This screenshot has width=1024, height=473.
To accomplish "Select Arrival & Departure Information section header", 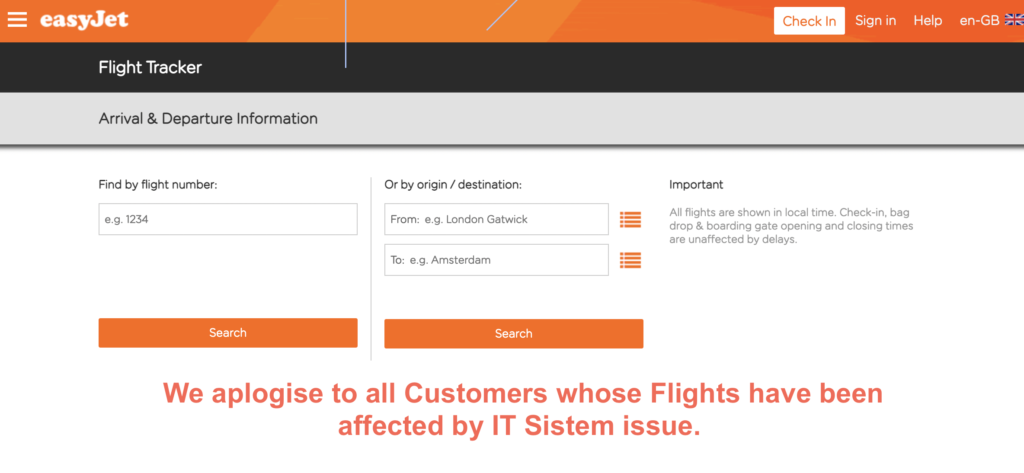I will pos(208,119).
